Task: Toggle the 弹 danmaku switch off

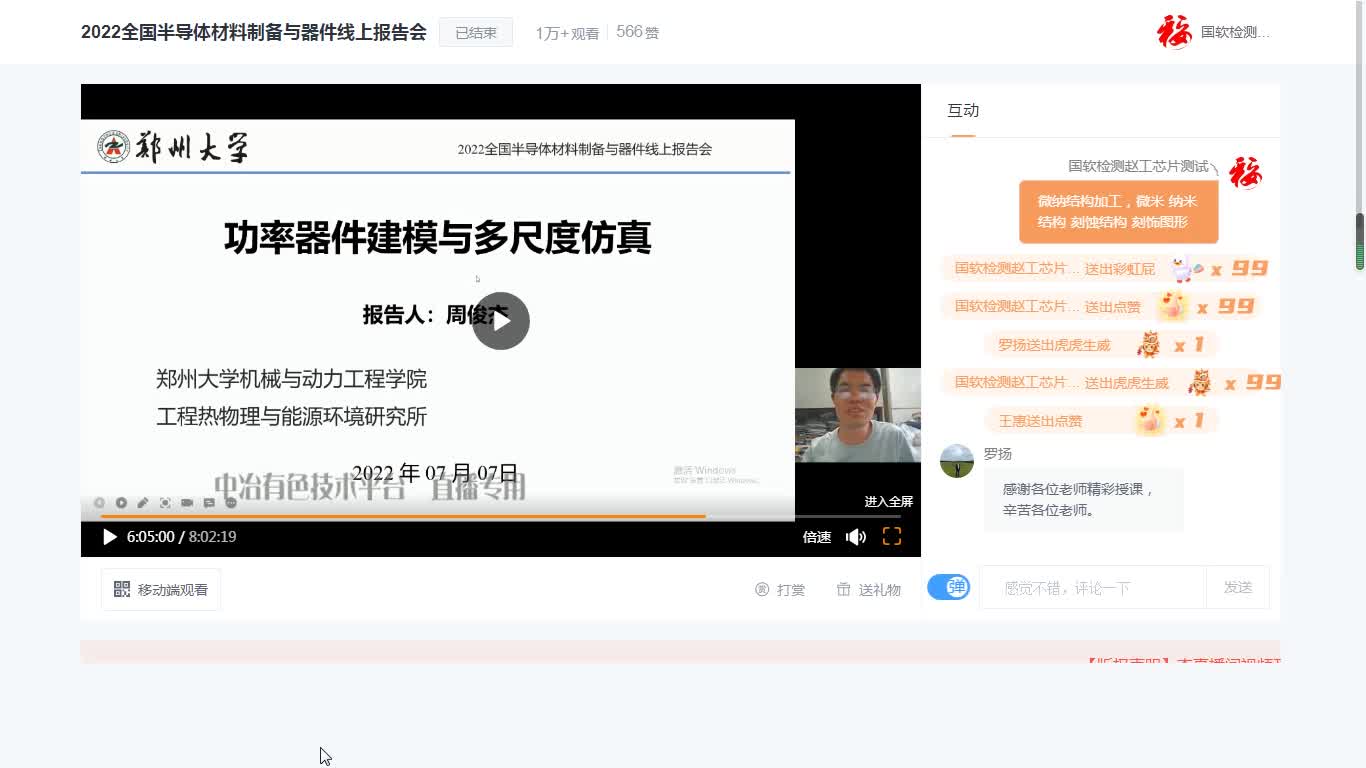Action: click(x=948, y=587)
